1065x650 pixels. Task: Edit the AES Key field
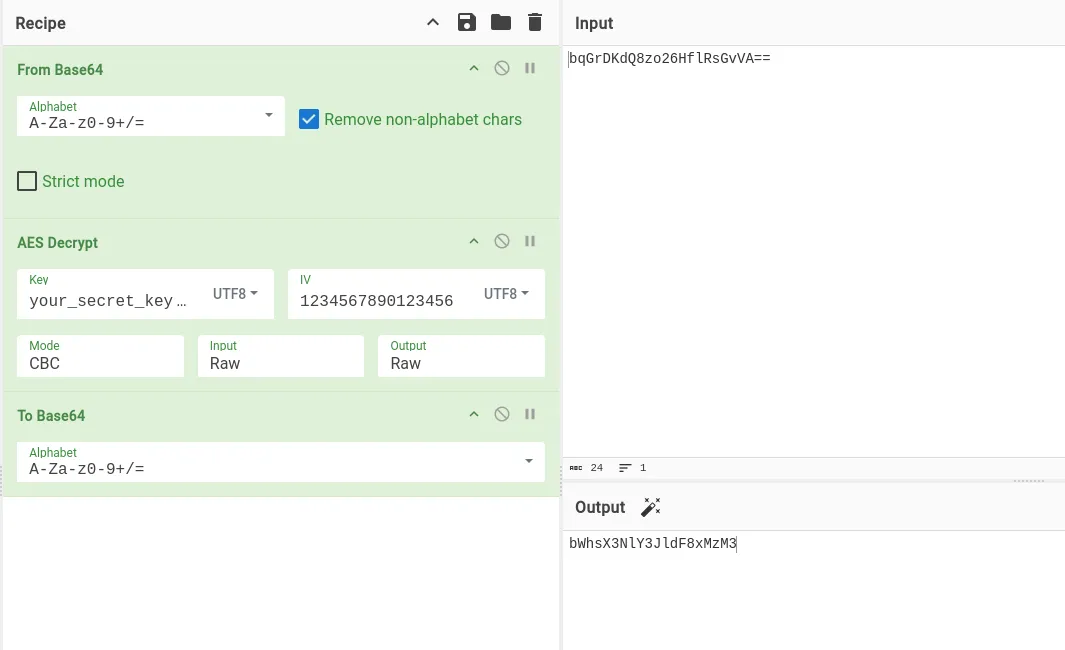109,301
